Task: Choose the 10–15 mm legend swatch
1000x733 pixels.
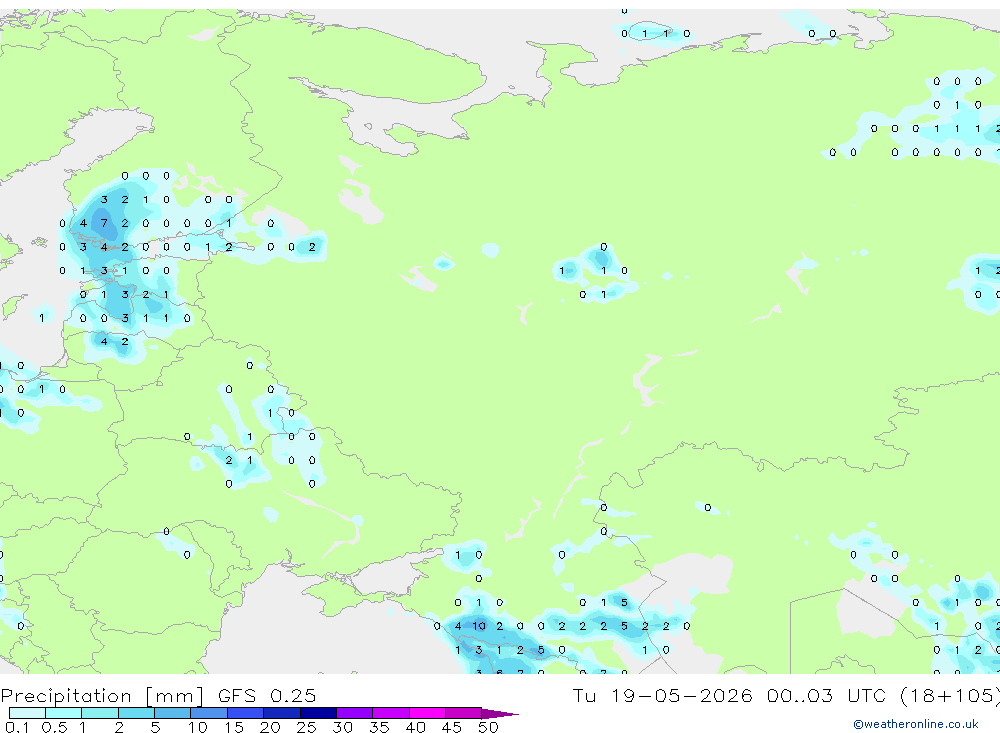Action: (x=209, y=713)
